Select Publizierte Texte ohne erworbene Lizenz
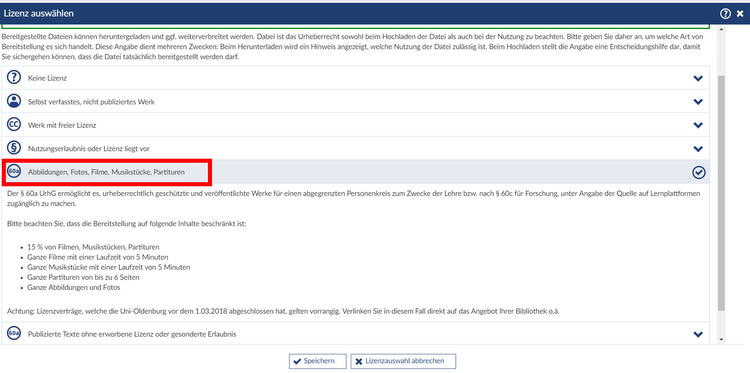Image resolution: width=750 pixels, height=373 pixels. click(355, 333)
